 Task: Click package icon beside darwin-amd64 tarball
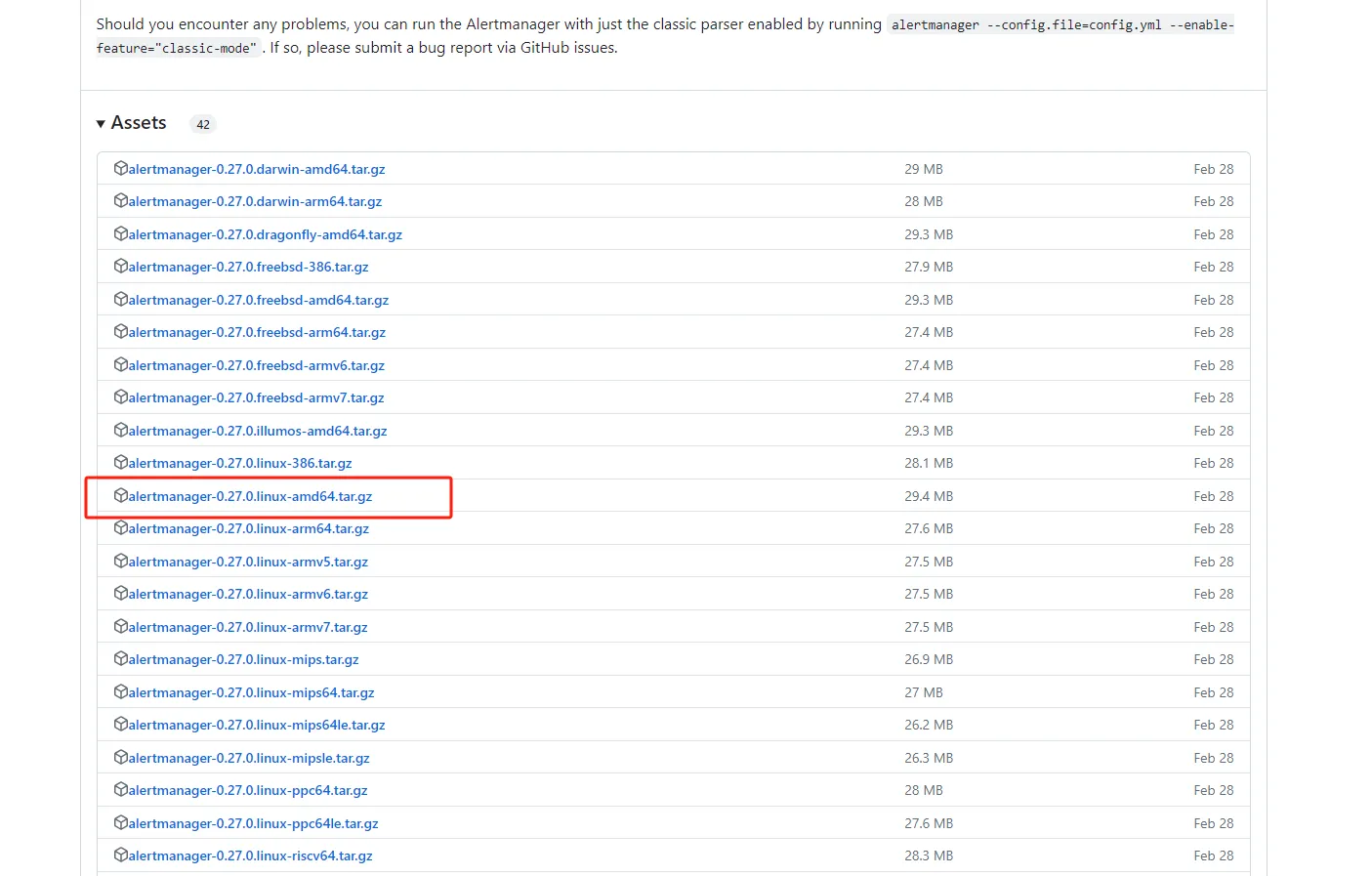coord(121,168)
